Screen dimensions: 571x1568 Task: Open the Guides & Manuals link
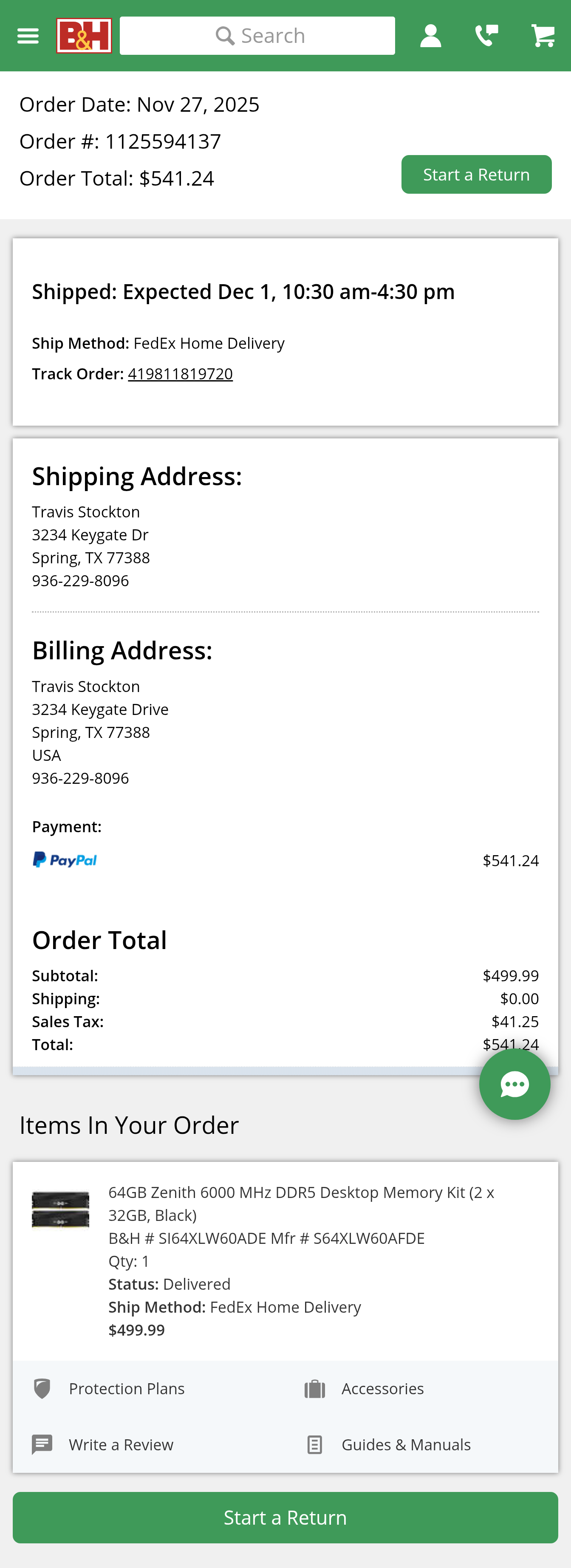406,1444
